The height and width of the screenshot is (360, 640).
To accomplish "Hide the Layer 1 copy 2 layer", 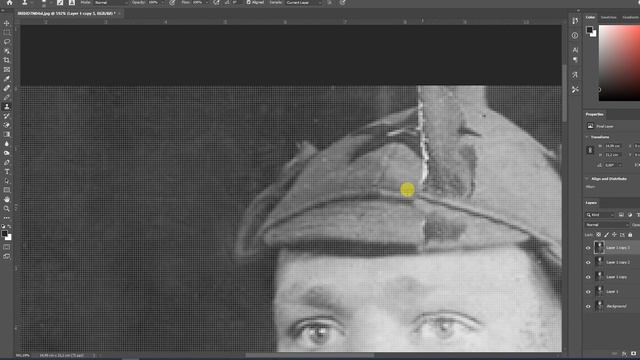I will (588, 262).
